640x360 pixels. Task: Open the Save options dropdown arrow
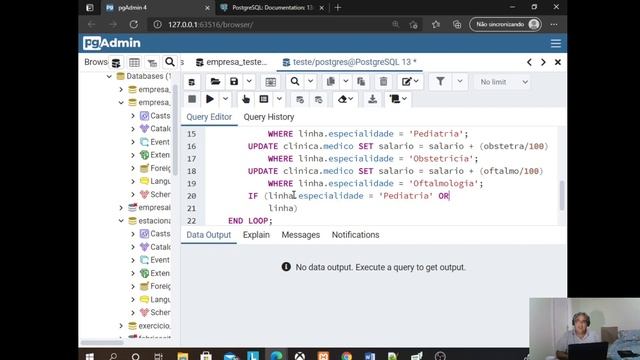point(249,82)
